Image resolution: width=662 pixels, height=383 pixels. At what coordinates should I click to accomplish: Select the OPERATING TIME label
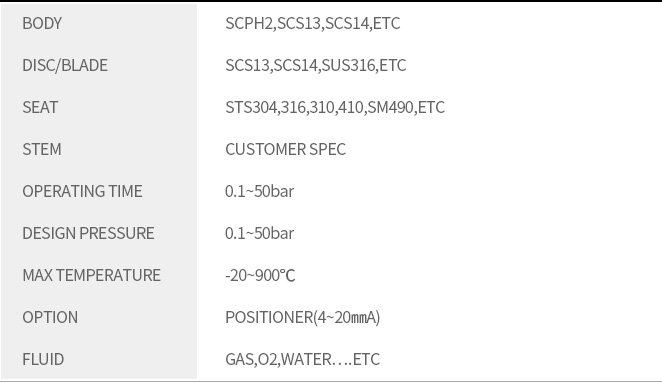pyautogui.click(x=82, y=191)
